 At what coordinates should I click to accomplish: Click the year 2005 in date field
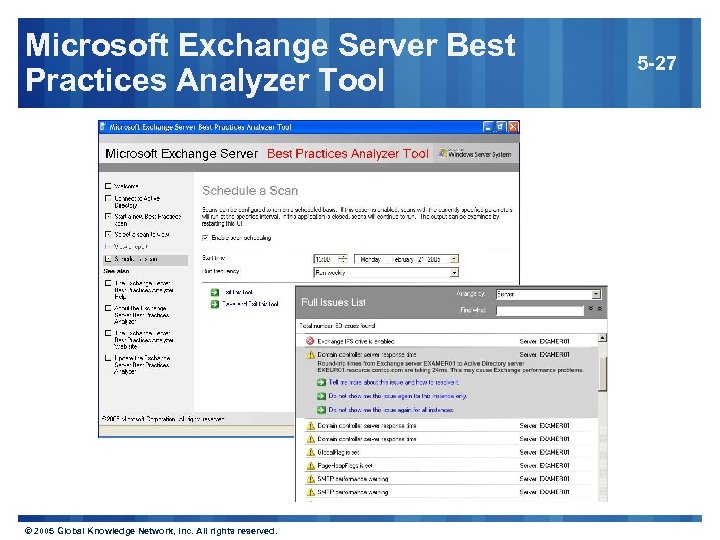[x=434, y=259]
